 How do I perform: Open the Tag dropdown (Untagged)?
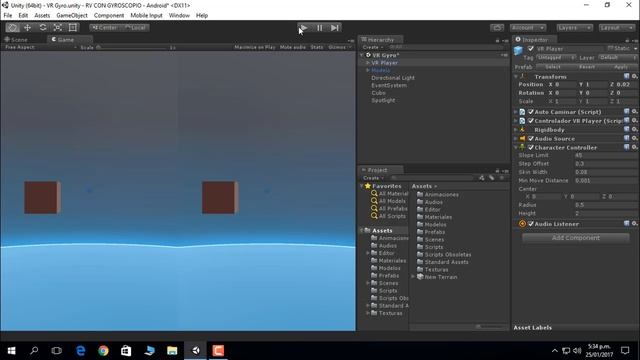(x=556, y=58)
